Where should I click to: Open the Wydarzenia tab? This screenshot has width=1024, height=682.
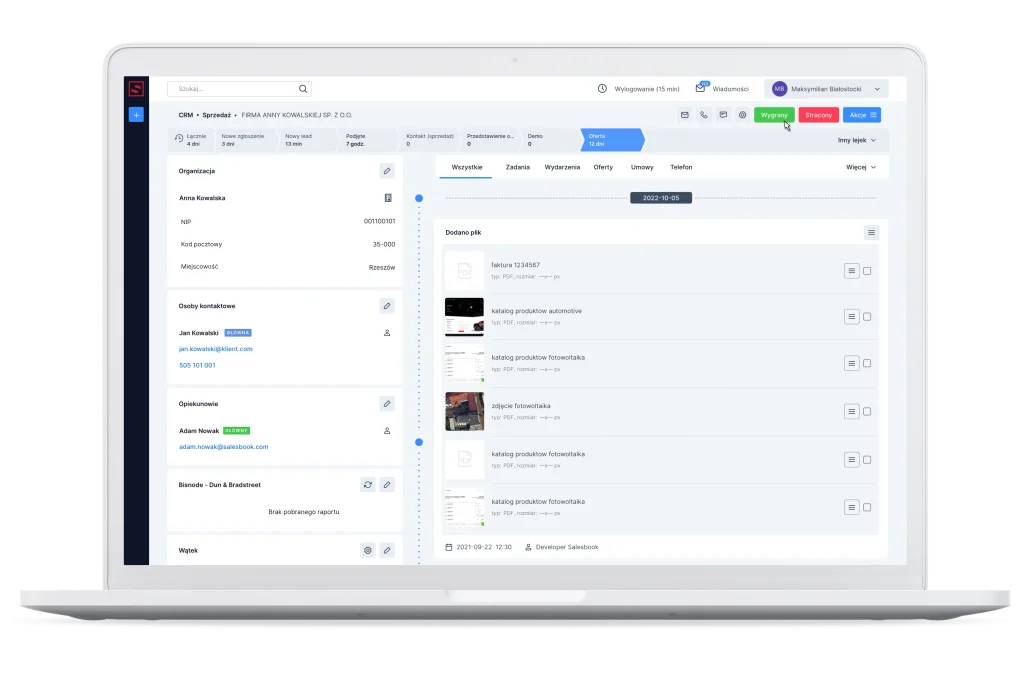[x=562, y=167]
